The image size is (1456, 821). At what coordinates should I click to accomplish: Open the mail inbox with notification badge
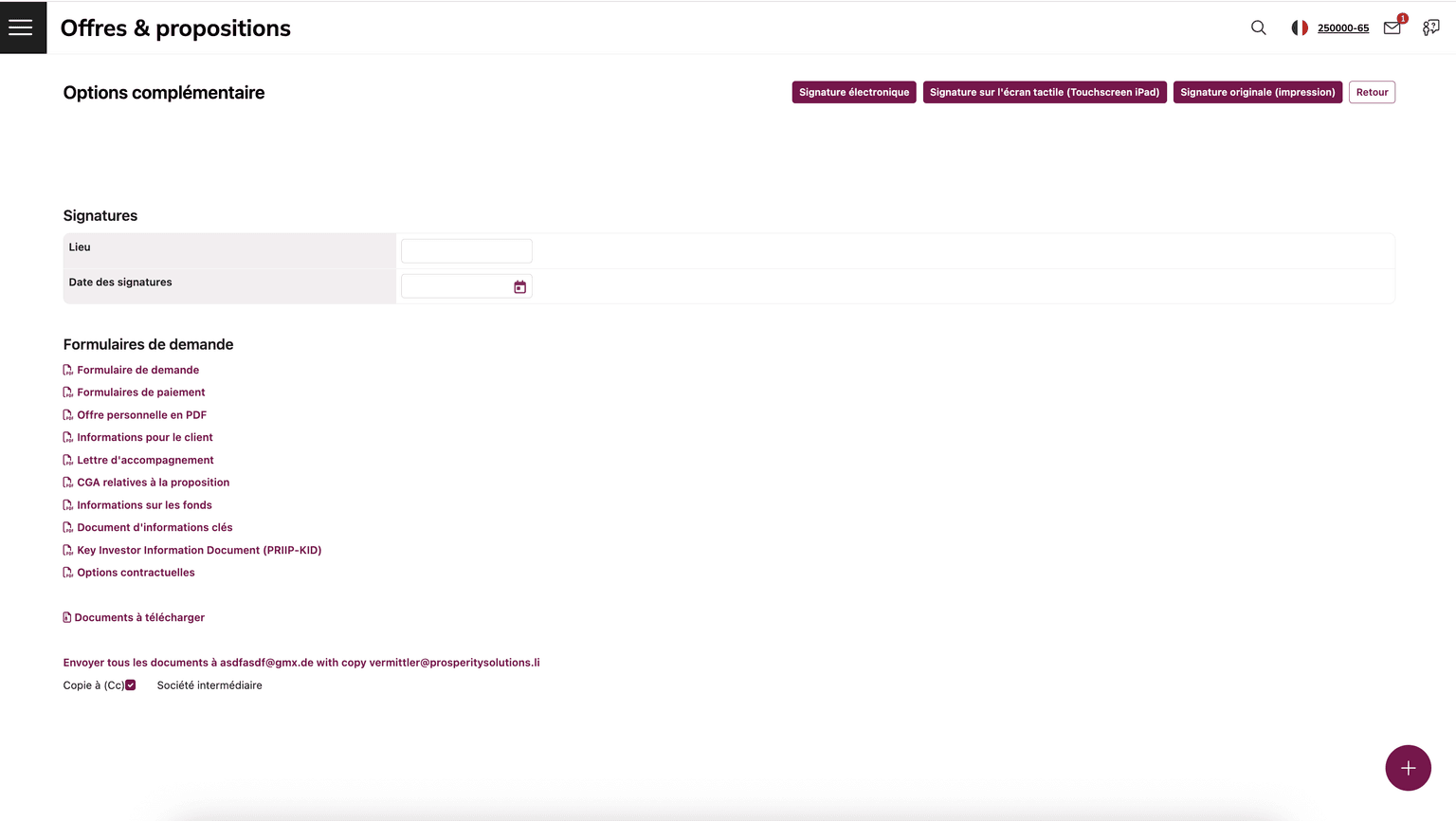[x=1392, y=27]
